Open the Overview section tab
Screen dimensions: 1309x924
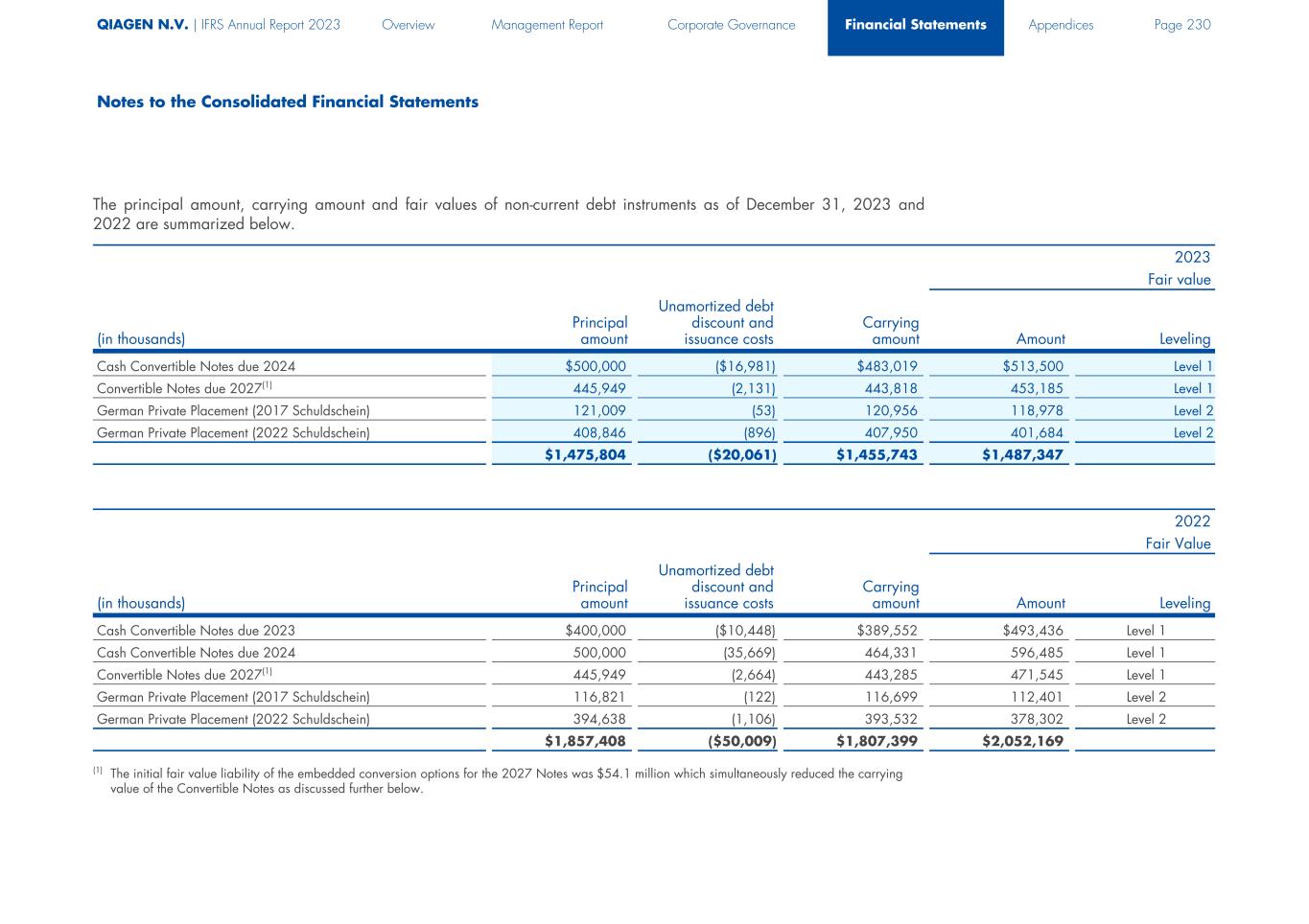[x=408, y=25]
